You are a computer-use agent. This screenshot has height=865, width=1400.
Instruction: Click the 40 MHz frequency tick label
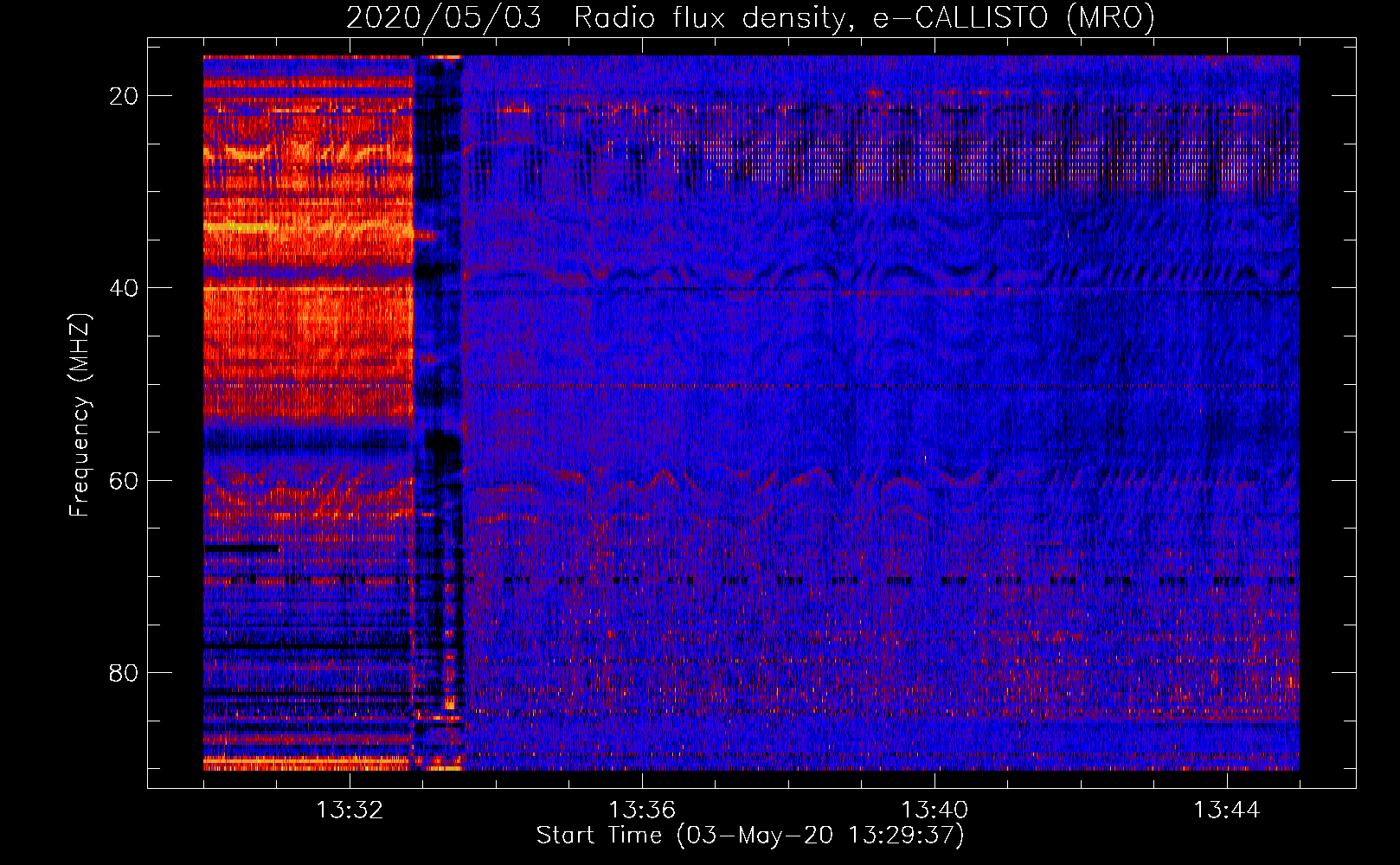pos(124,288)
